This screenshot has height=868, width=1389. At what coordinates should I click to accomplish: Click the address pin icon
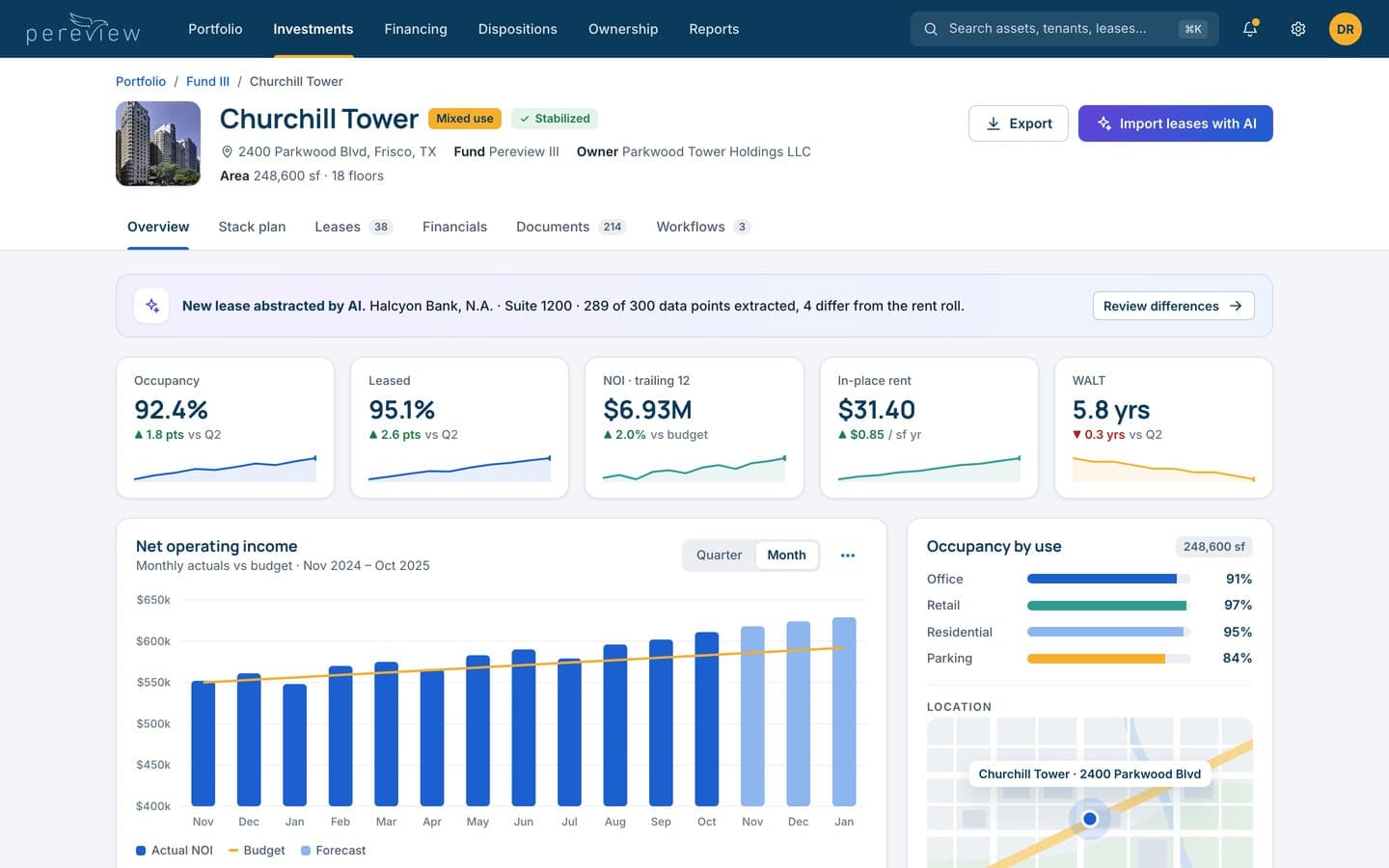point(228,151)
